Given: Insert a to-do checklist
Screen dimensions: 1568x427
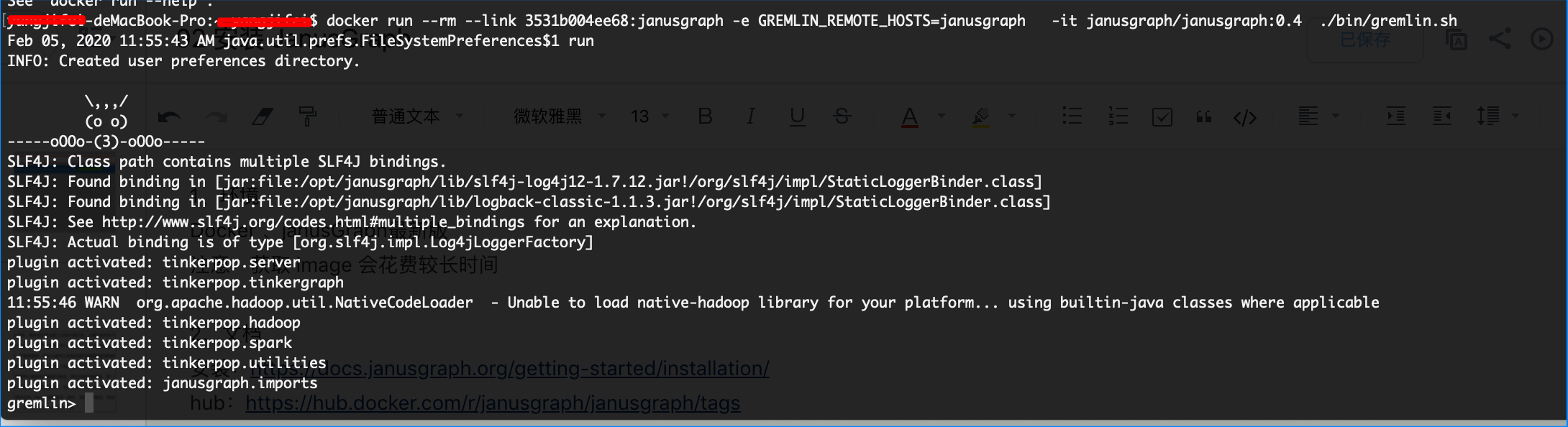Looking at the screenshot, I should pos(1162,116).
